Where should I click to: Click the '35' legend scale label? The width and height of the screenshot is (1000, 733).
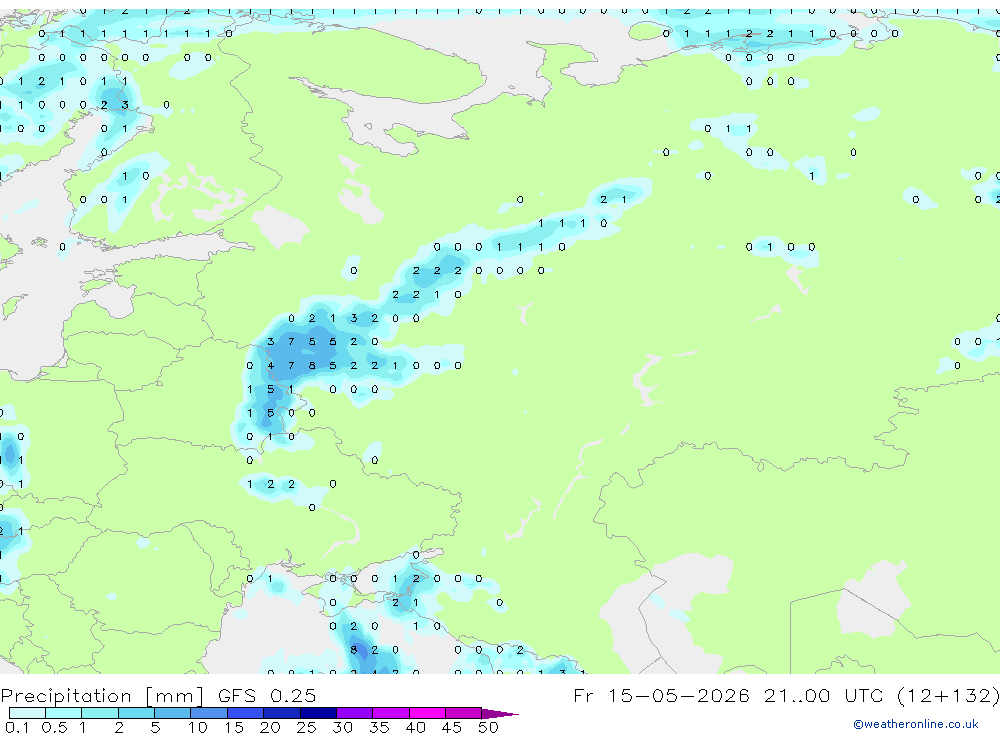[x=379, y=727]
